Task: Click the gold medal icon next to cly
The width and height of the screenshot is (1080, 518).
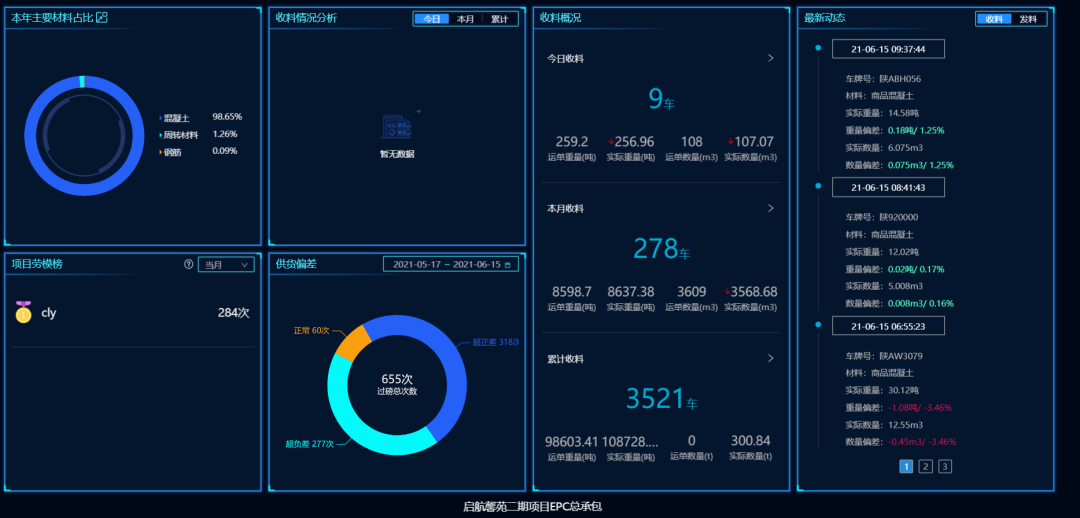Action: 24,312
